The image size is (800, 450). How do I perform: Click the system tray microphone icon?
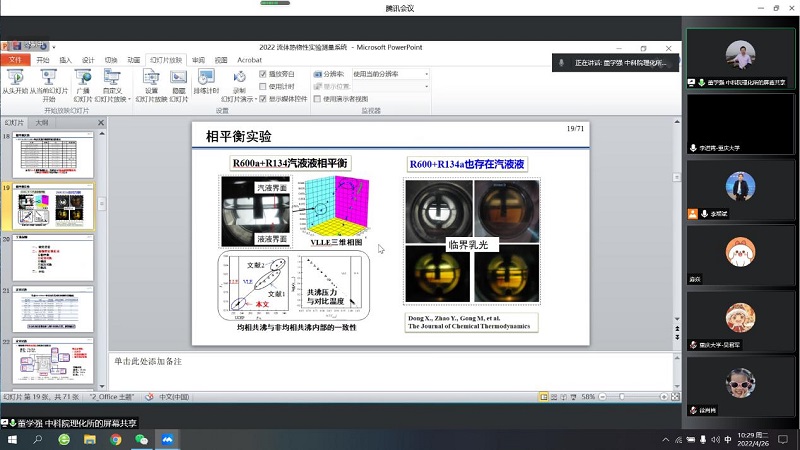[703, 440]
